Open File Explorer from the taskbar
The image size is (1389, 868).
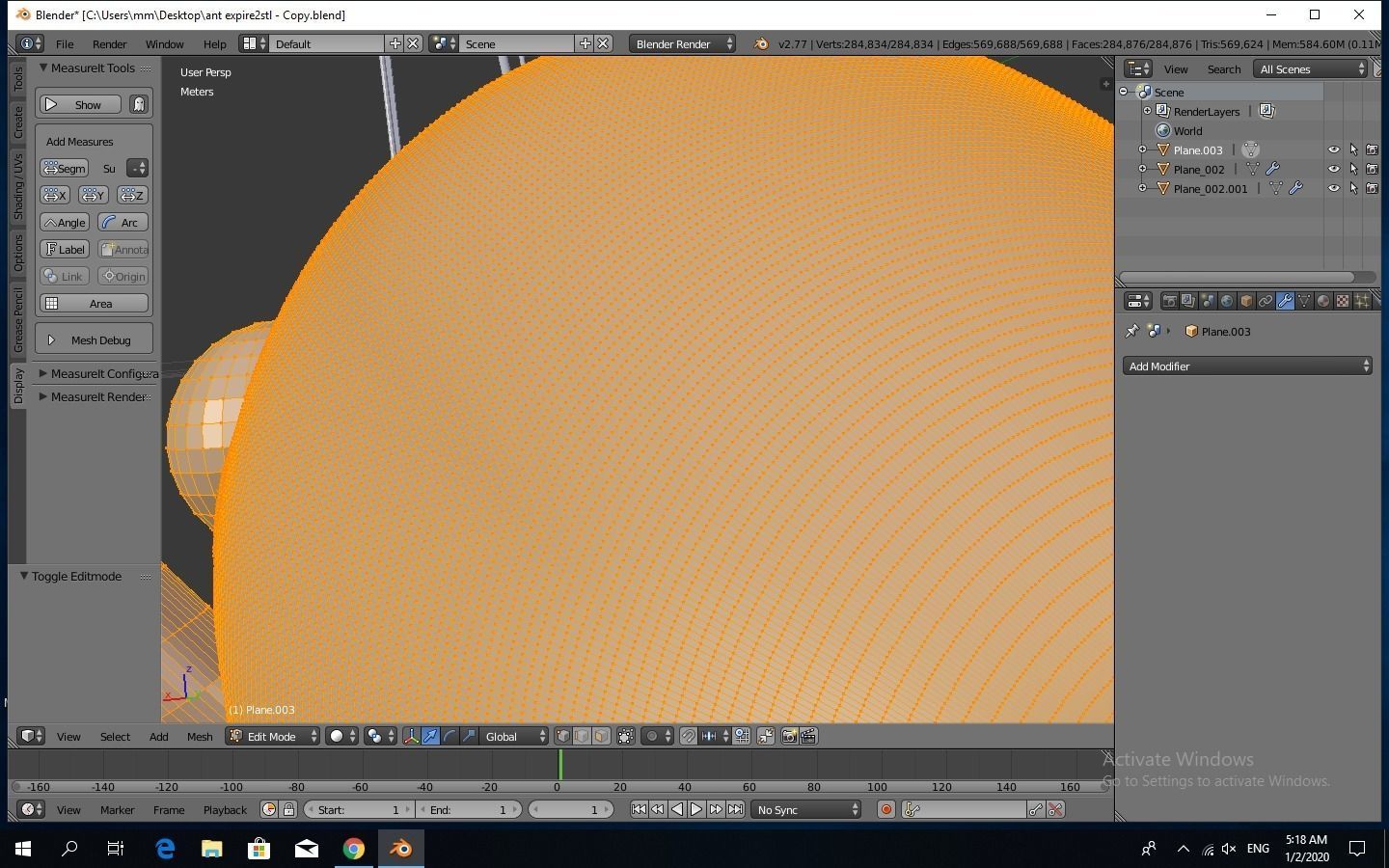(x=211, y=849)
